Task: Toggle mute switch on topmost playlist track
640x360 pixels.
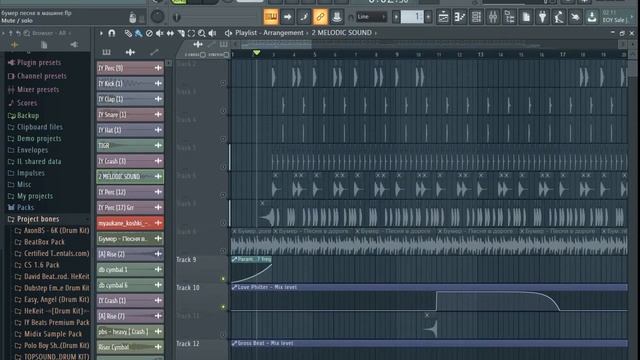Action: coord(223,83)
